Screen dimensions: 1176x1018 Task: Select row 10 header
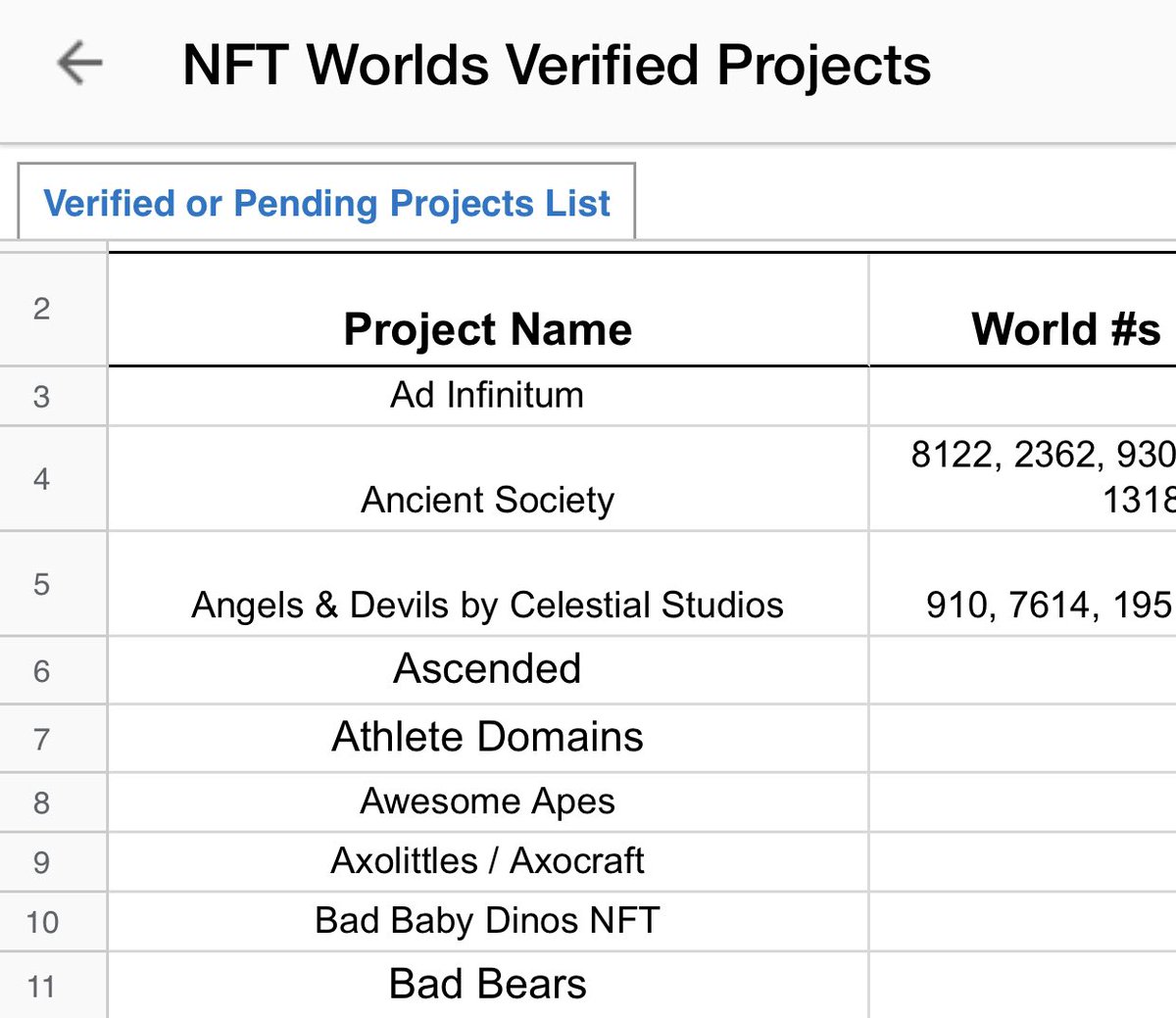[x=42, y=922]
